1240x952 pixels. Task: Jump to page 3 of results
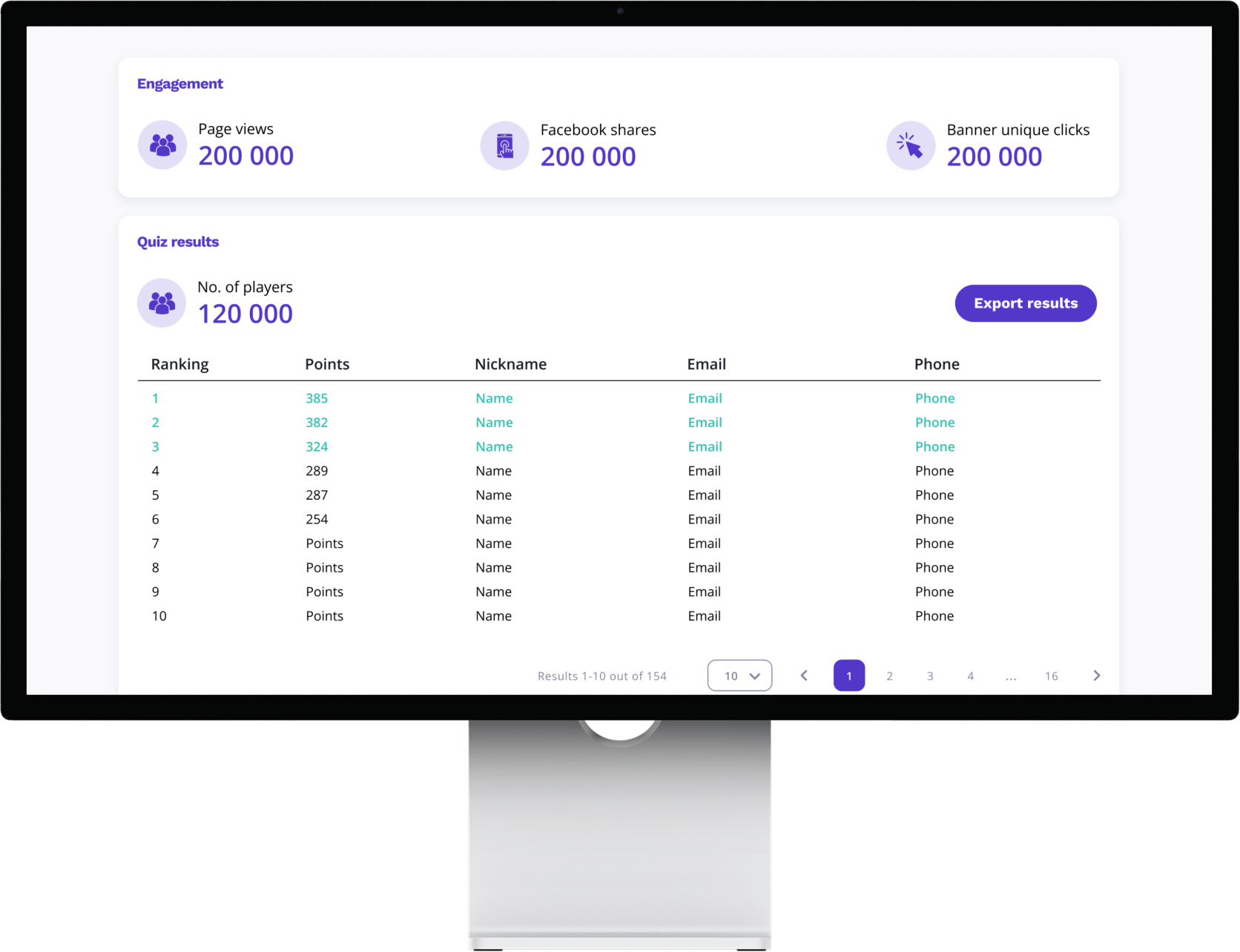click(929, 675)
